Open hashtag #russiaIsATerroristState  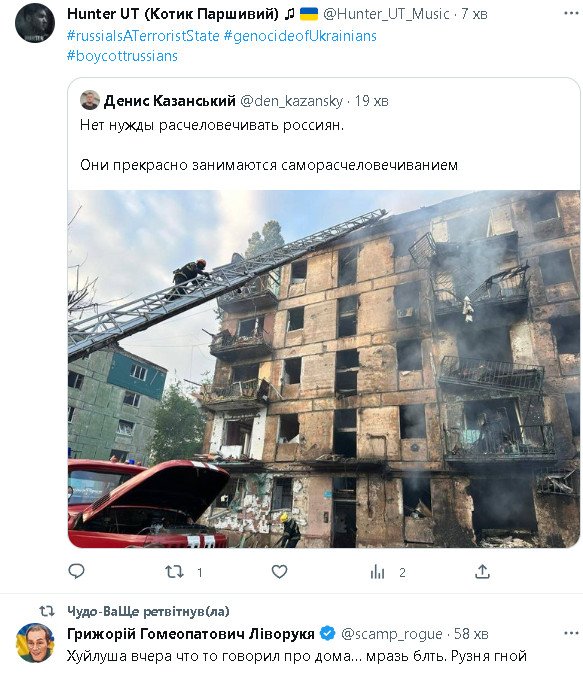[143, 36]
